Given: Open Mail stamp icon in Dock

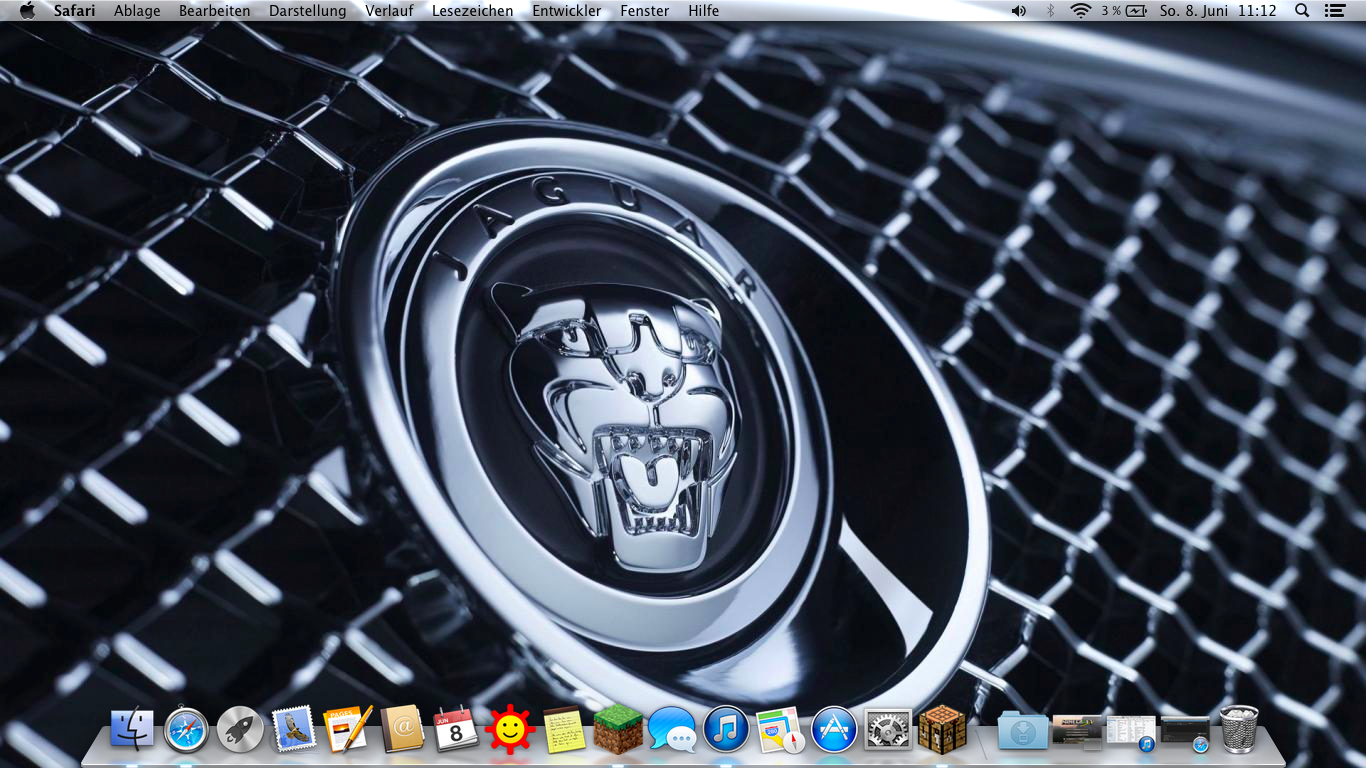Looking at the screenshot, I should (294, 729).
